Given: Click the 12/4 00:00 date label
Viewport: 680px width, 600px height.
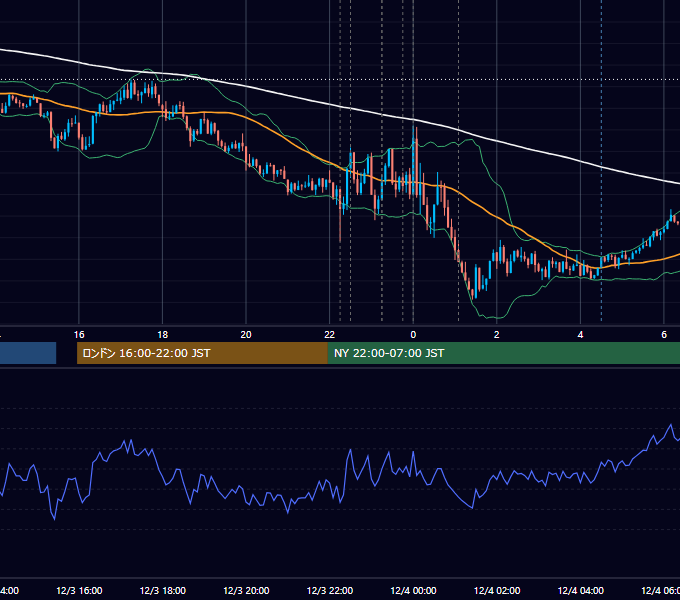Looking at the screenshot, I should coord(413,590).
